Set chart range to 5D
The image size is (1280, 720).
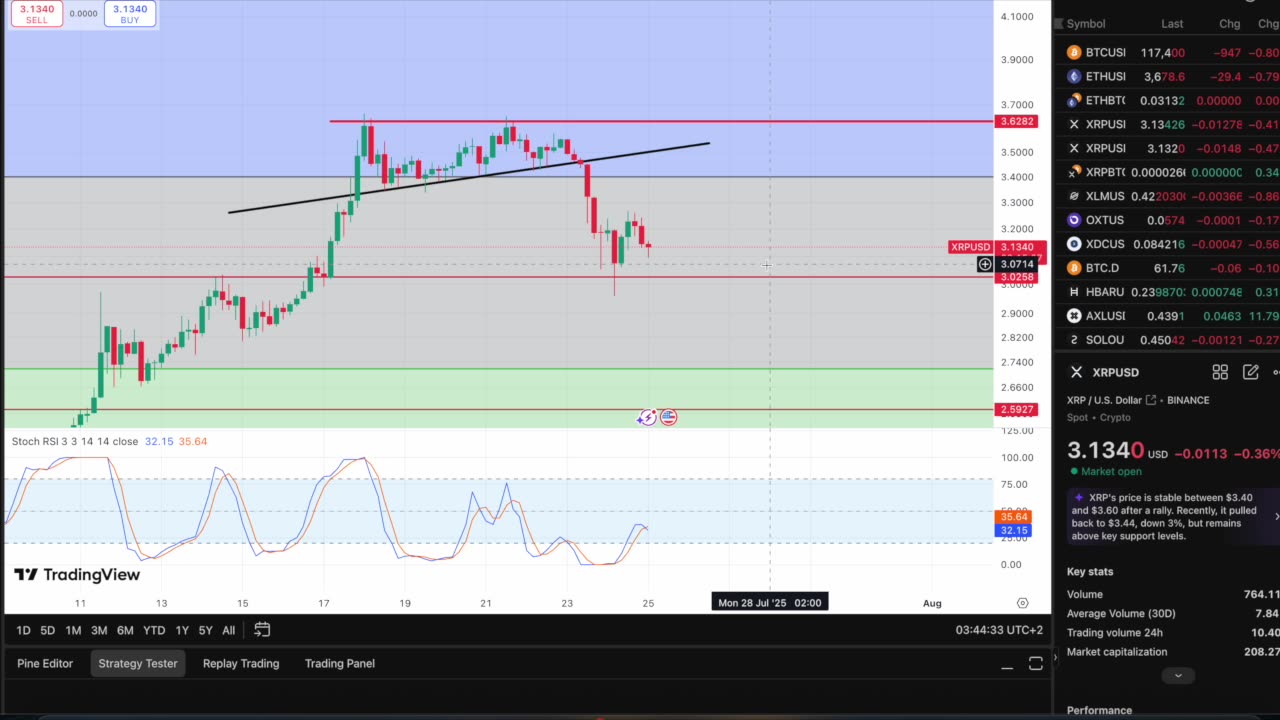pos(47,630)
